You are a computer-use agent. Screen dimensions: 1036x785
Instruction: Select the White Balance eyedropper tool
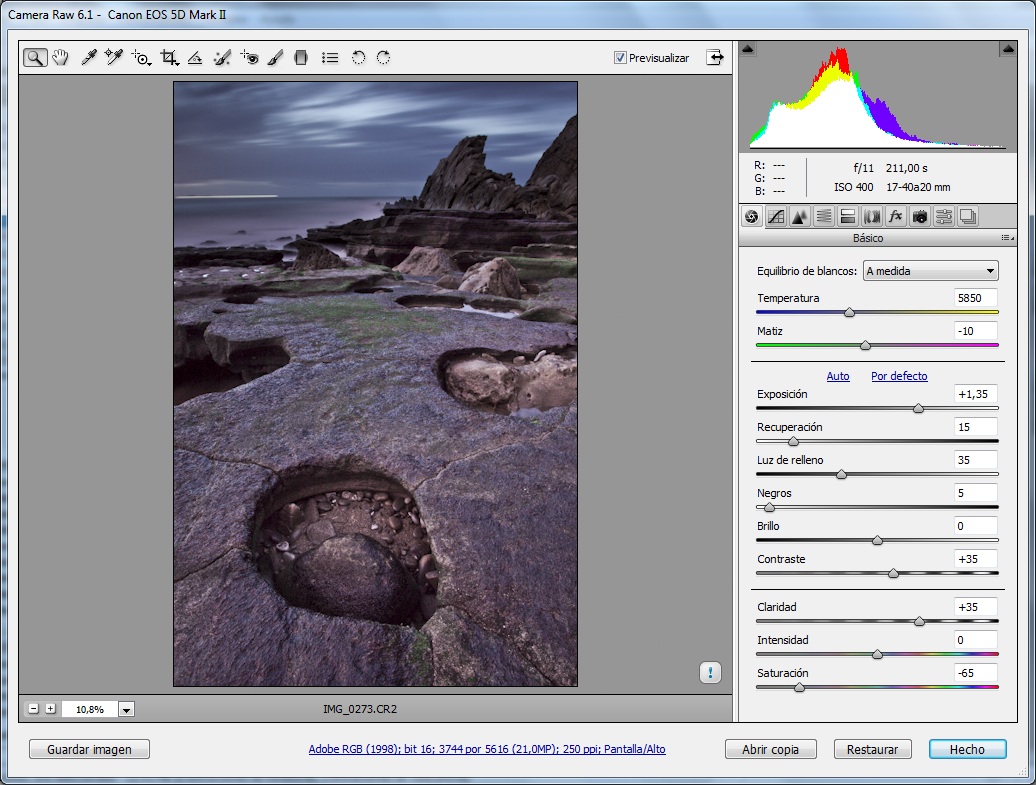88,58
